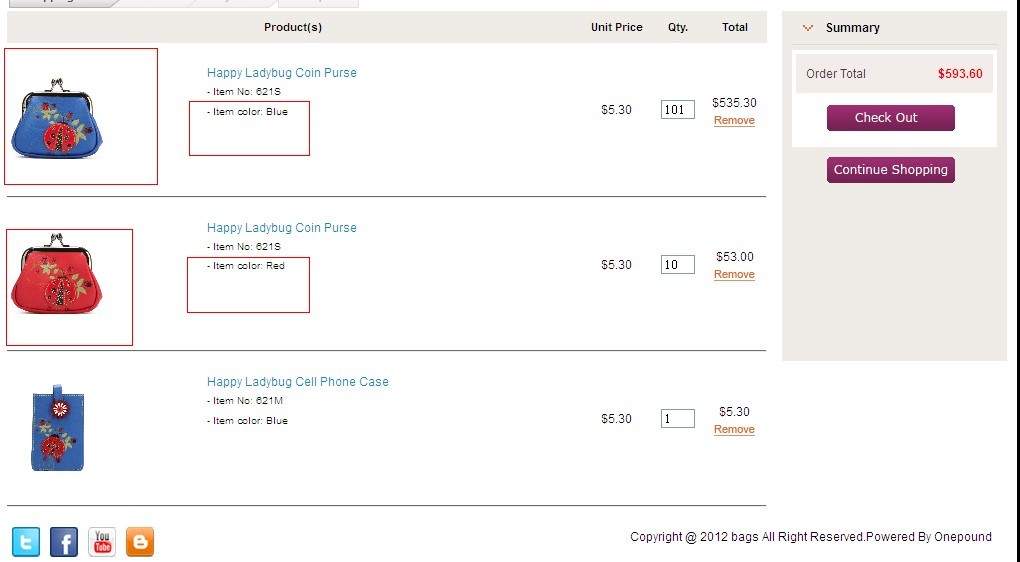This screenshot has height=562, width=1020.
Task: Open Happy Ladybug Cell Phone Case link
Action: 297,382
